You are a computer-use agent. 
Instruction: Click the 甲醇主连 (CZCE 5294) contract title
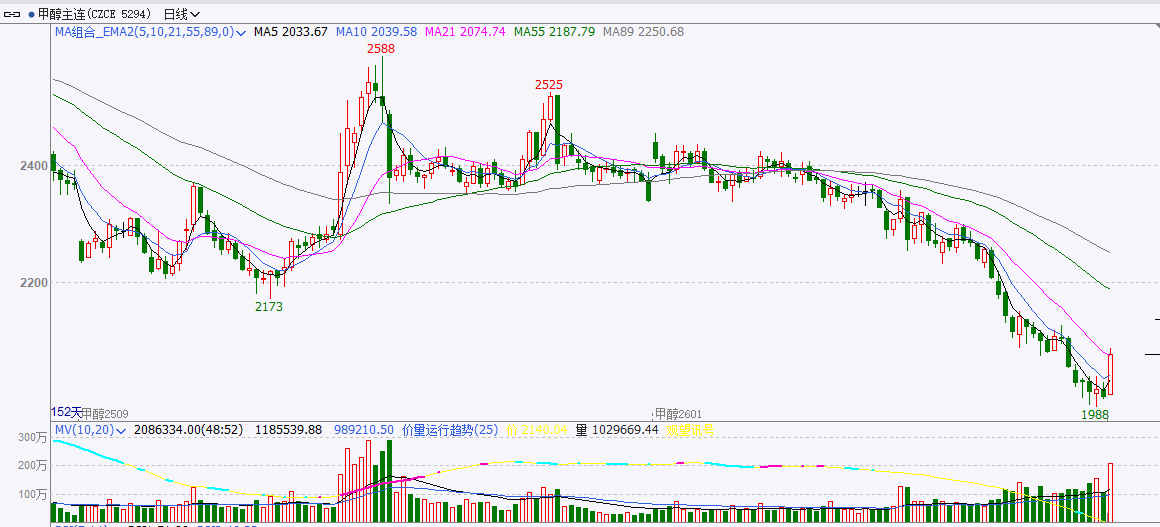pos(95,14)
